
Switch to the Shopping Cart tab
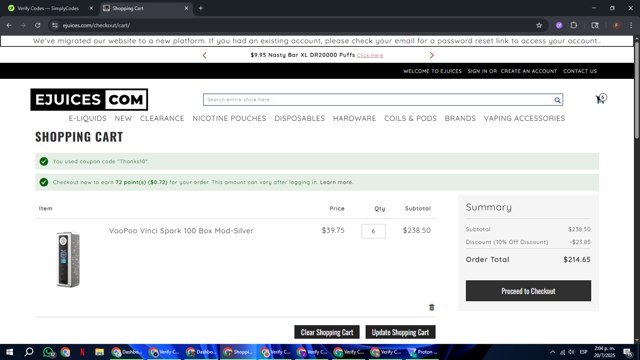[146, 8]
